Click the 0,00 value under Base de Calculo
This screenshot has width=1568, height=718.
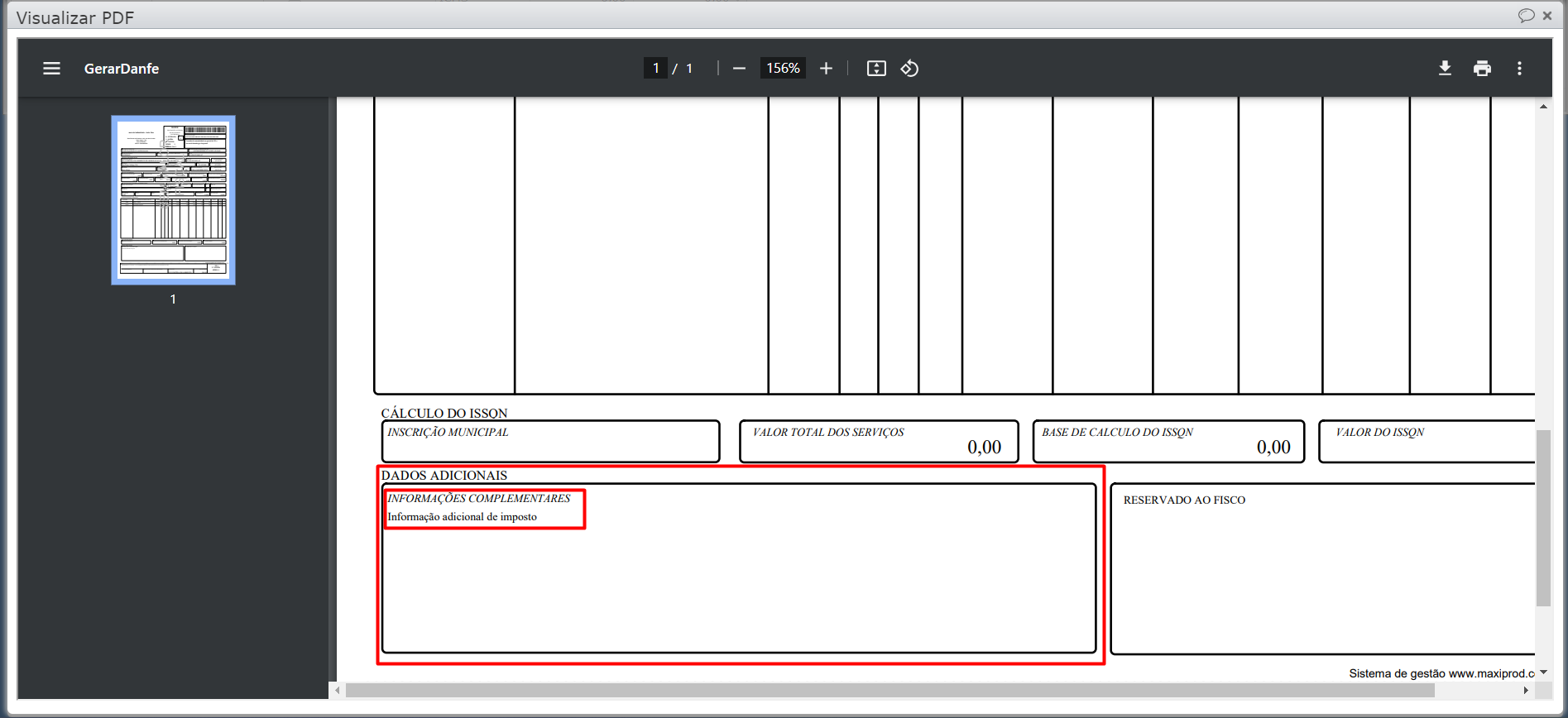click(1273, 448)
